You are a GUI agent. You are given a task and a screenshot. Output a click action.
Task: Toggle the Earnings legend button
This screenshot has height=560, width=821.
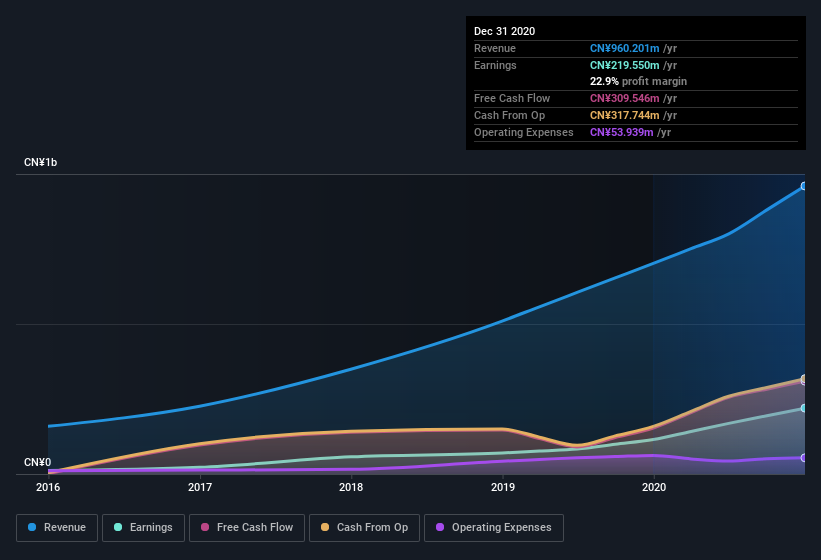(x=143, y=528)
